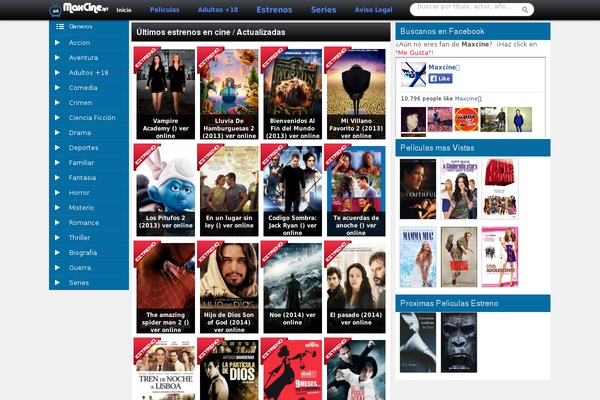The image size is (600, 400).
Task: Open Te acuerdas de anoche poster
Action: 356,191
